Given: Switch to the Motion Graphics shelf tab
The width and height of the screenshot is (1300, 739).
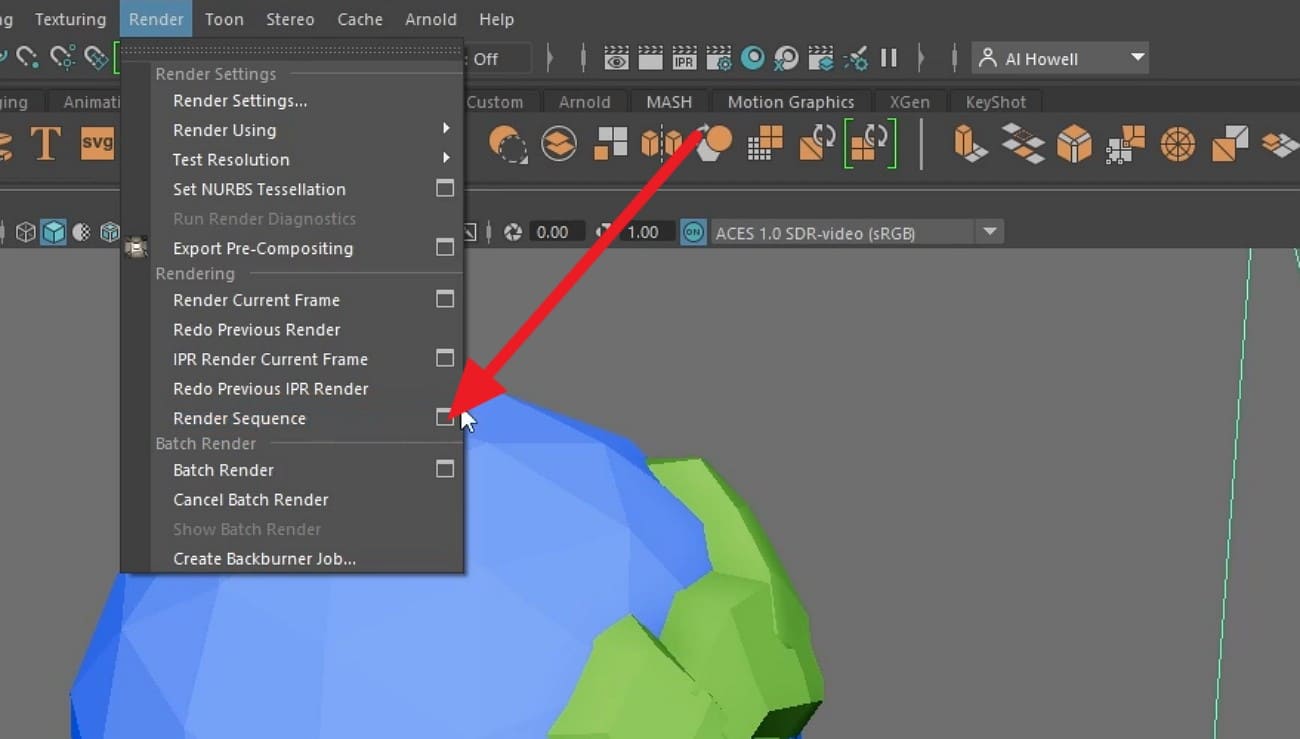Looking at the screenshot, I should pos(790,101).
